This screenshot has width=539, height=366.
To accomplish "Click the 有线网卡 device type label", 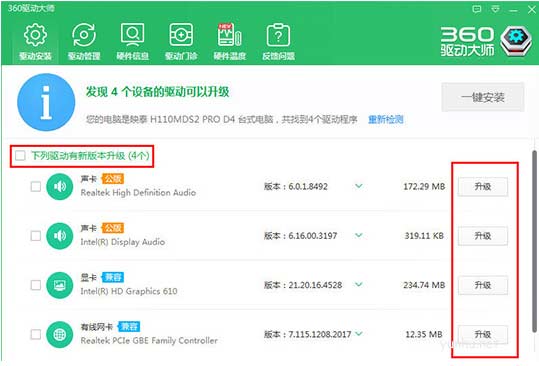I will click(97, 326).
